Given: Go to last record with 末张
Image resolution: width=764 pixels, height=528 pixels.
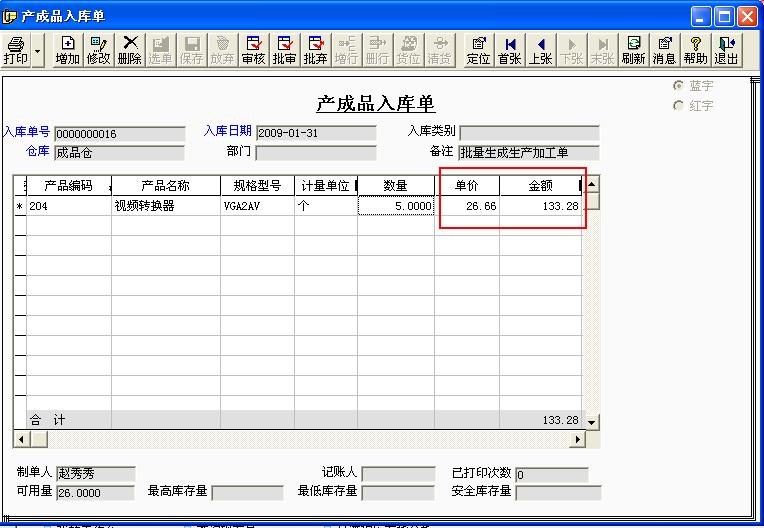Looking at the screenshot, I should tap(602, 50).
